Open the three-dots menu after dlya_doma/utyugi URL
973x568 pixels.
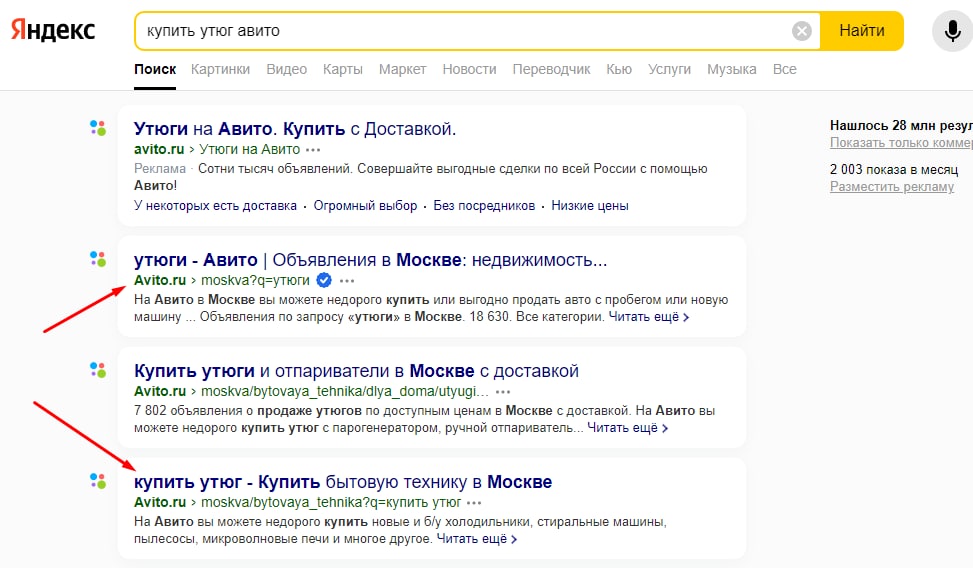503,392
